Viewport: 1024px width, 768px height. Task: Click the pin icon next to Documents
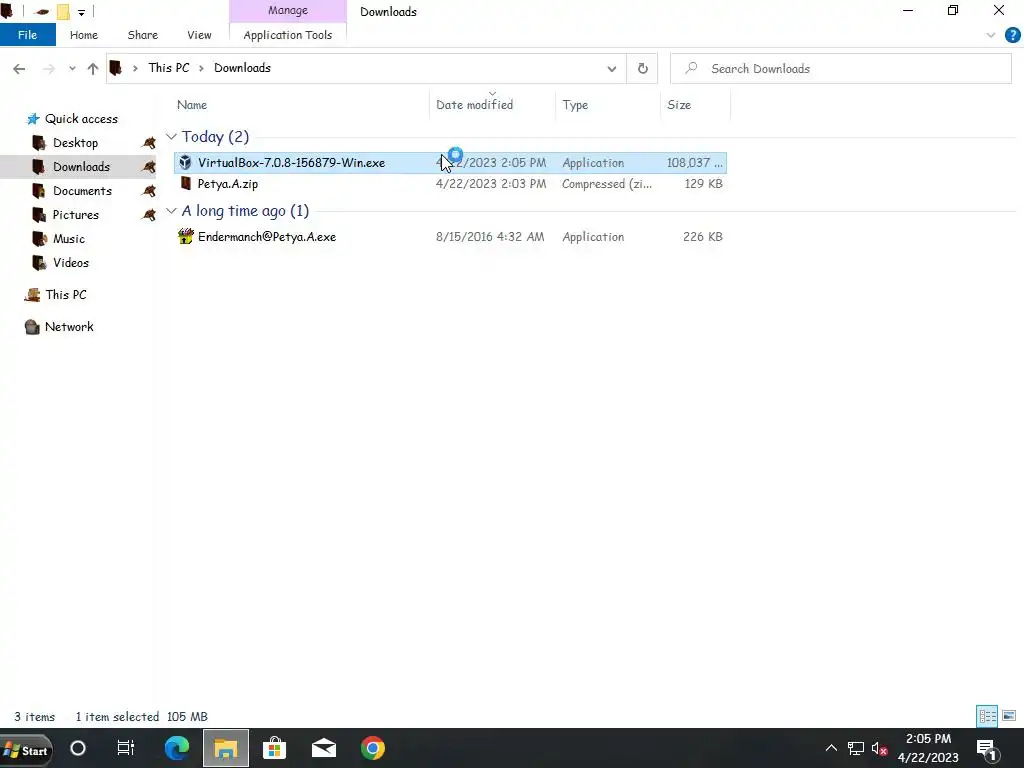(149, 191)
